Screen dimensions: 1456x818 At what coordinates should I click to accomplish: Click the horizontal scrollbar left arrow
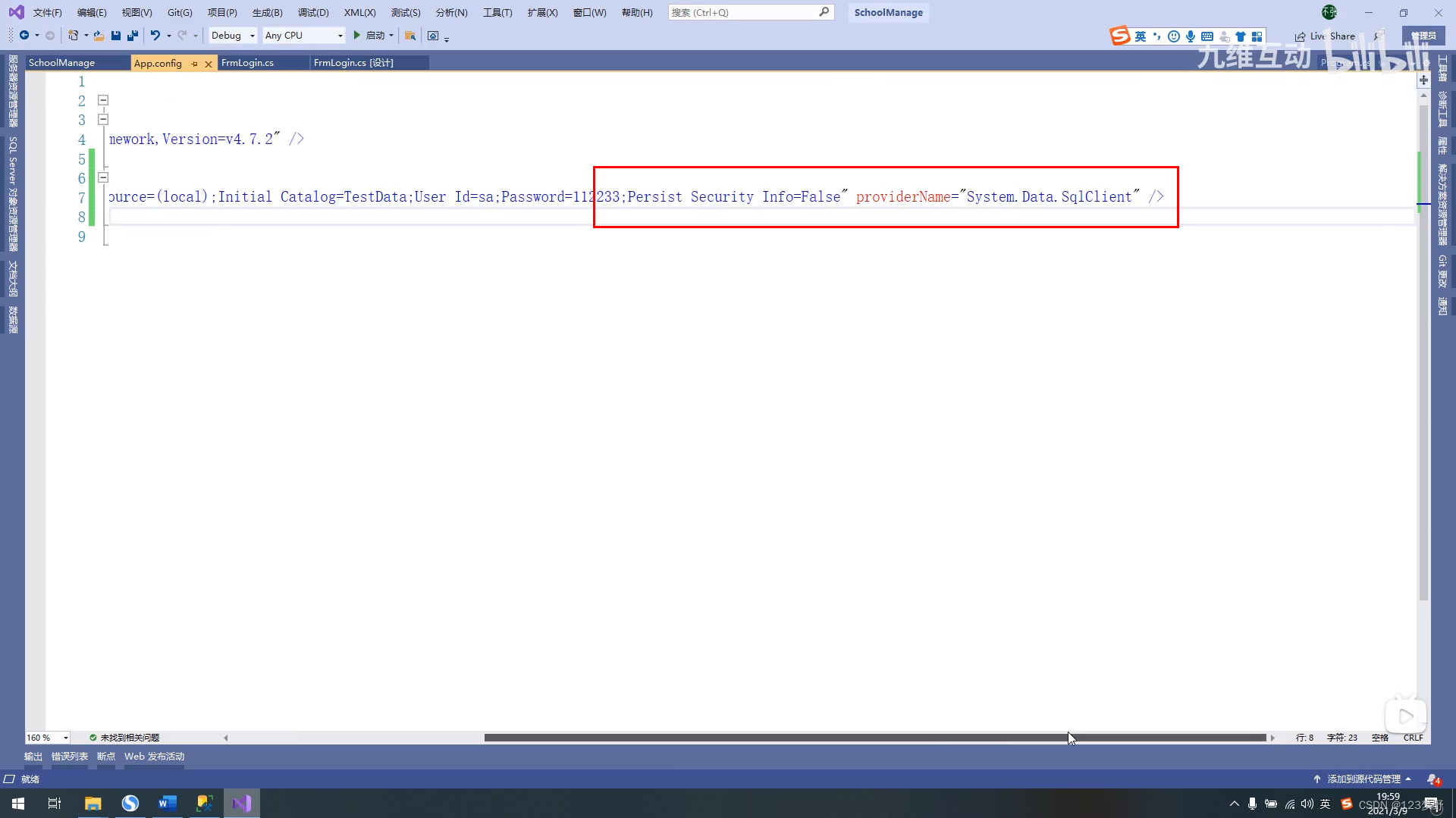[225, 738]
